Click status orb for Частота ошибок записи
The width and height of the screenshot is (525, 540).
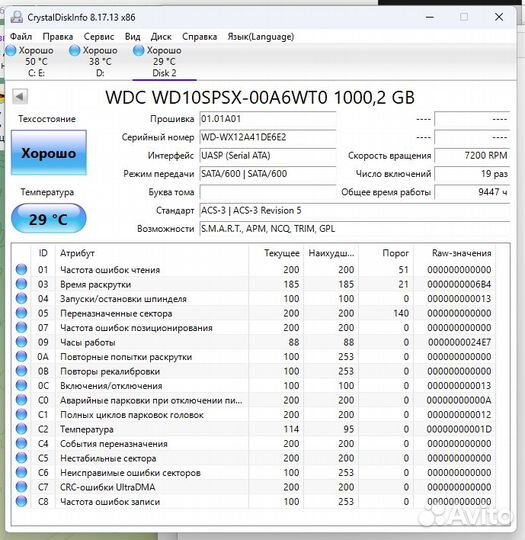(x=21, y=501)
